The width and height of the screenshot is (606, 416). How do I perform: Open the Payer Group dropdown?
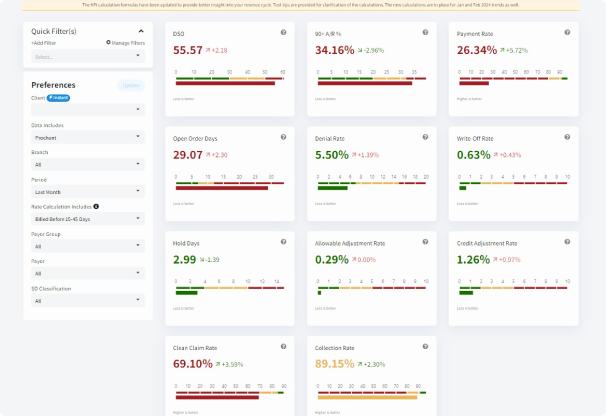click(x=88, y=246)
